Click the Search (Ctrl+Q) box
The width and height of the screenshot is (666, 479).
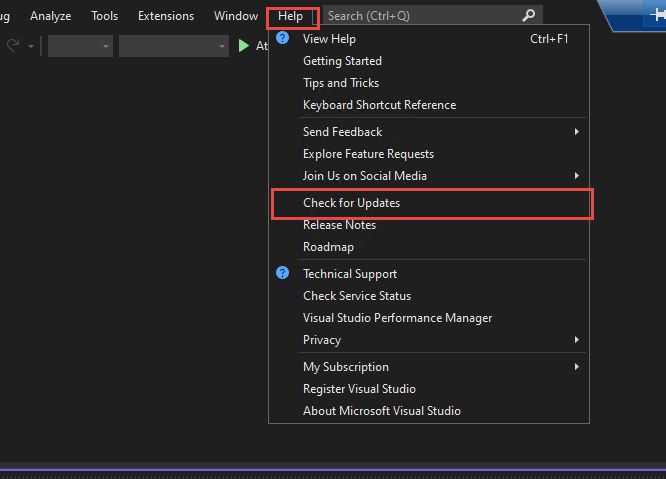[432, 16]
